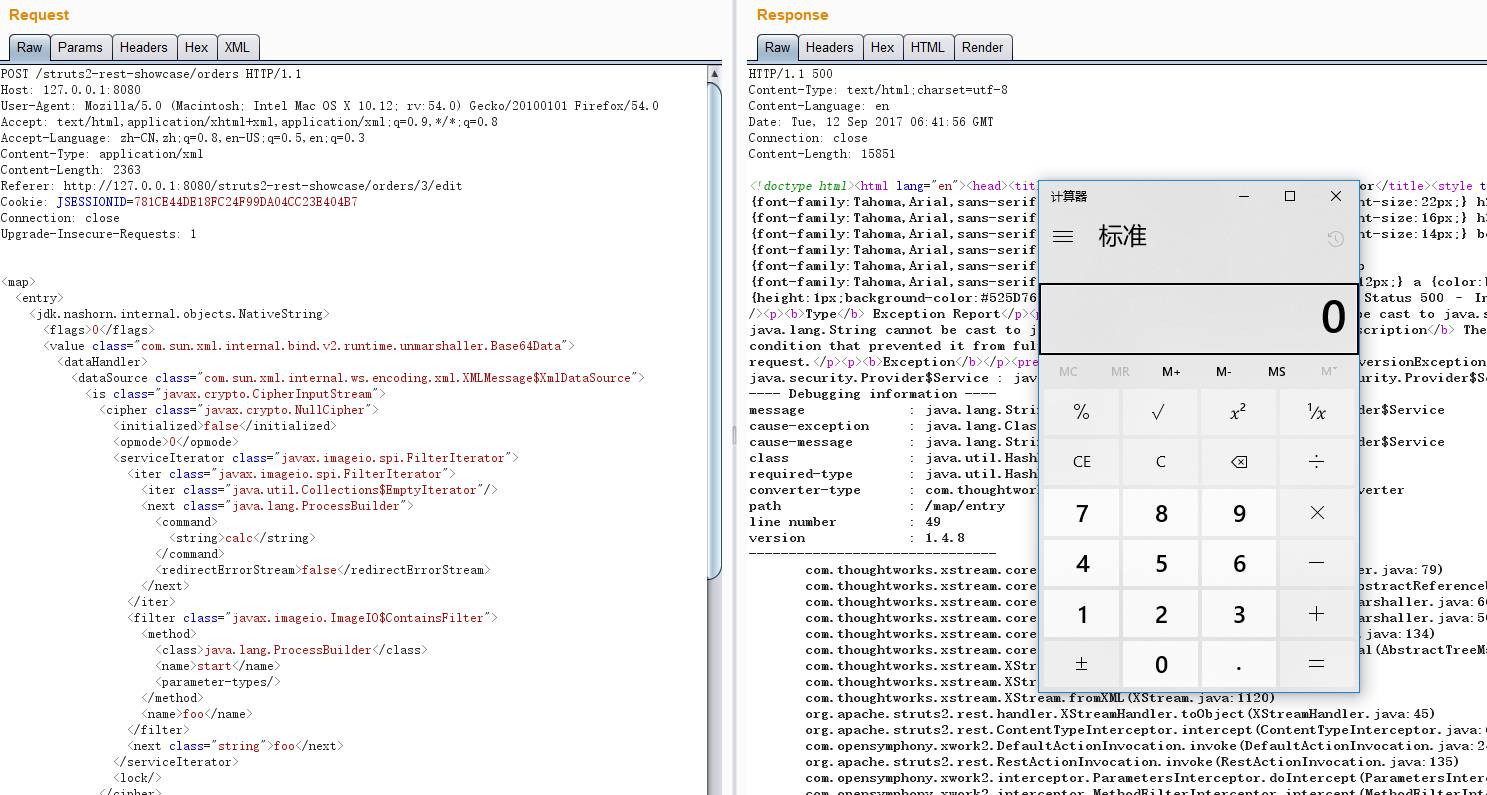Click the digit 2 key
1487x795 pixels.
tap(1159, 614)
